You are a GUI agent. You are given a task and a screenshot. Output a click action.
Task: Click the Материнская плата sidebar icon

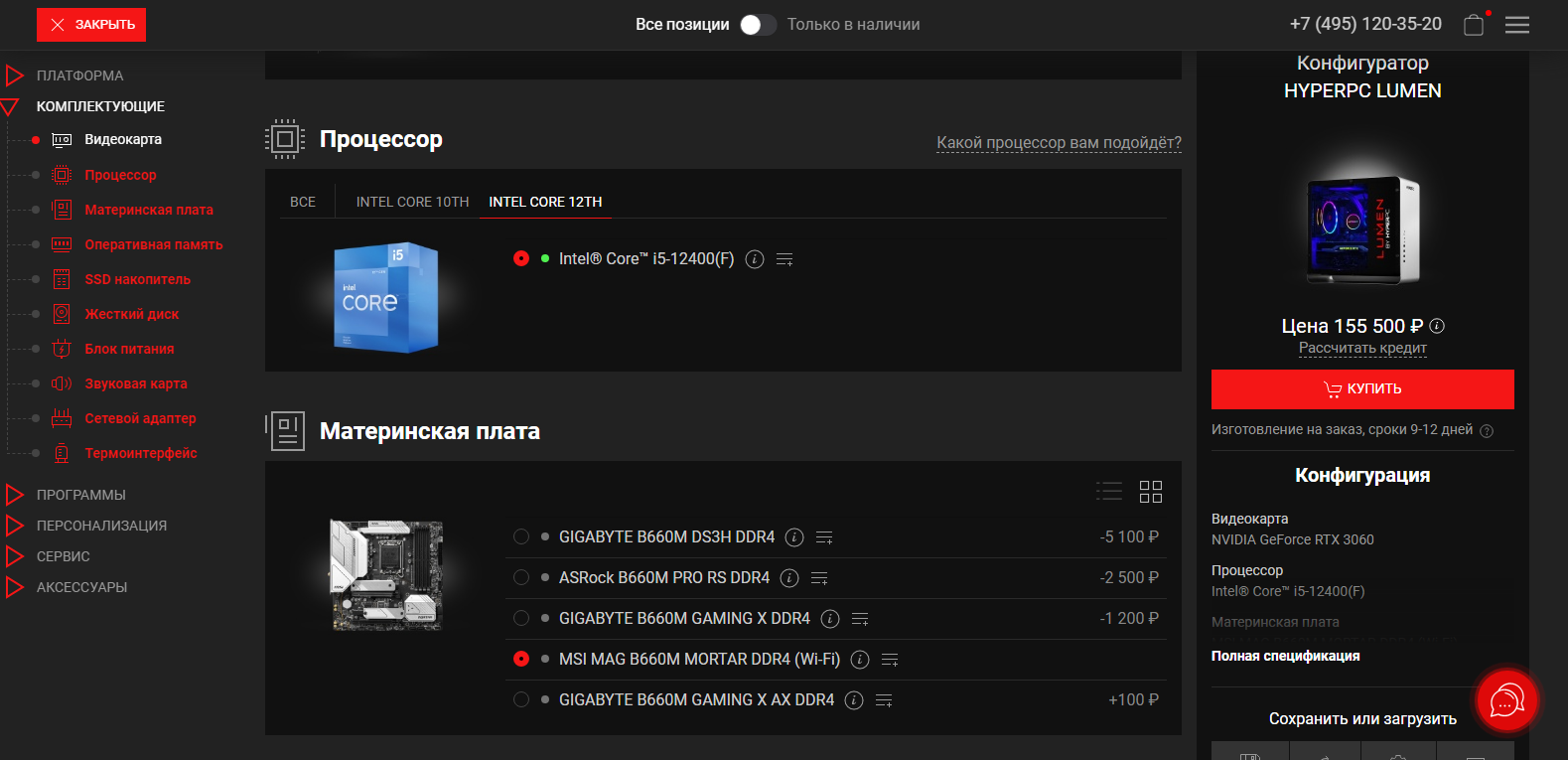(x=62, y=210)
